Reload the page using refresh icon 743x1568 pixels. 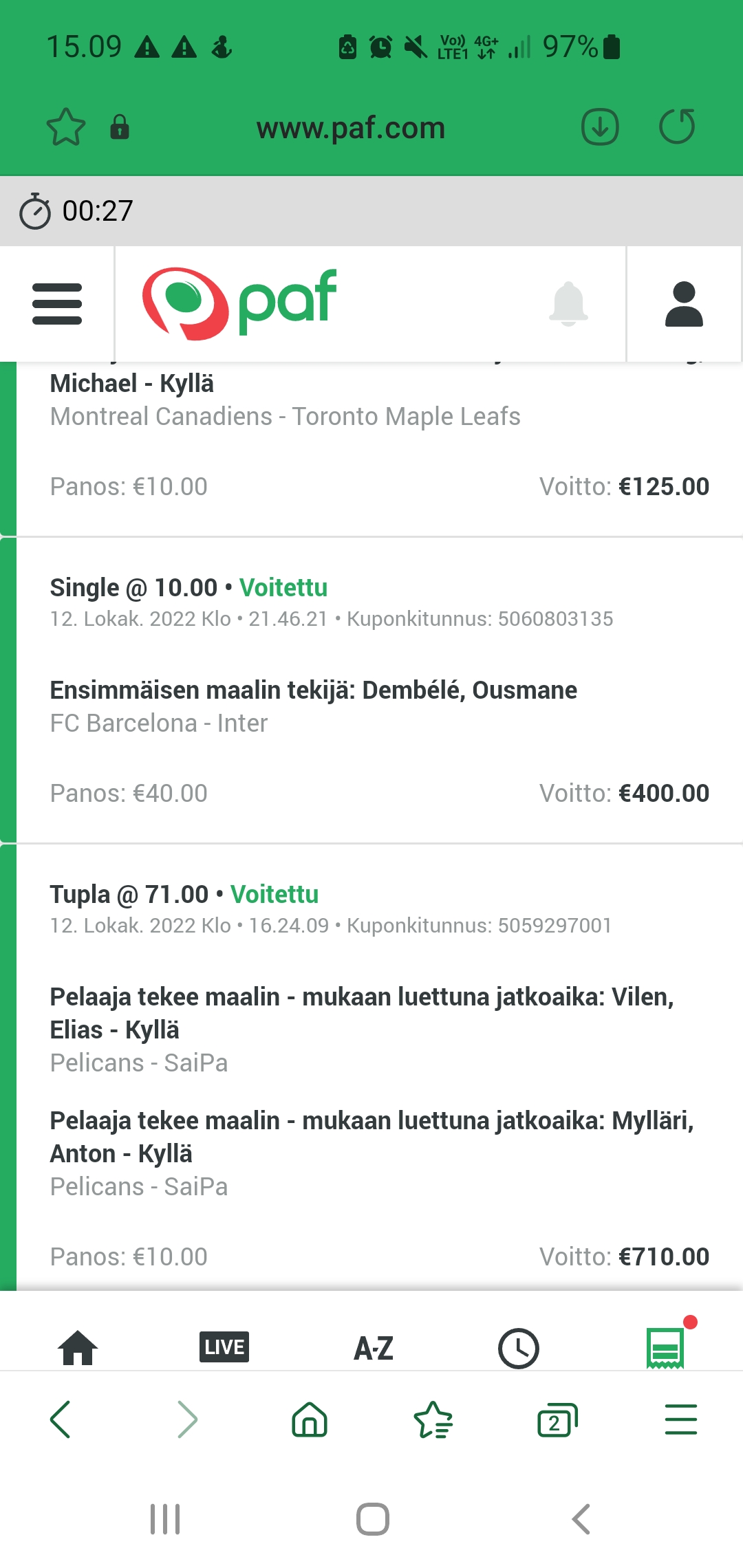pyautogui.click(x=677, y=127)
